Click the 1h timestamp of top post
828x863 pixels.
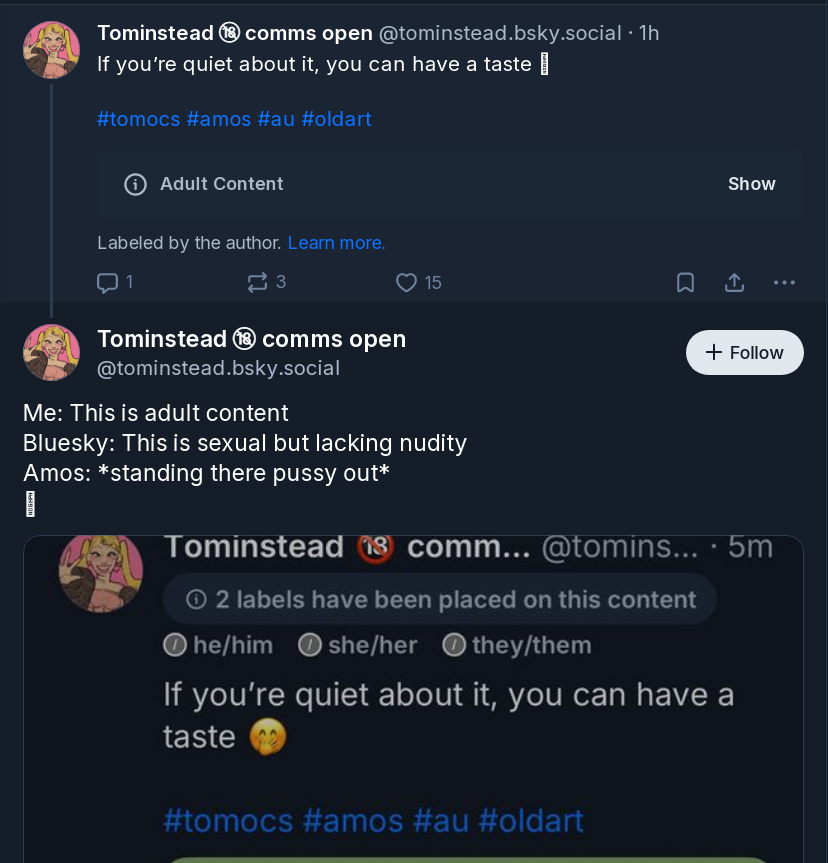649,33
